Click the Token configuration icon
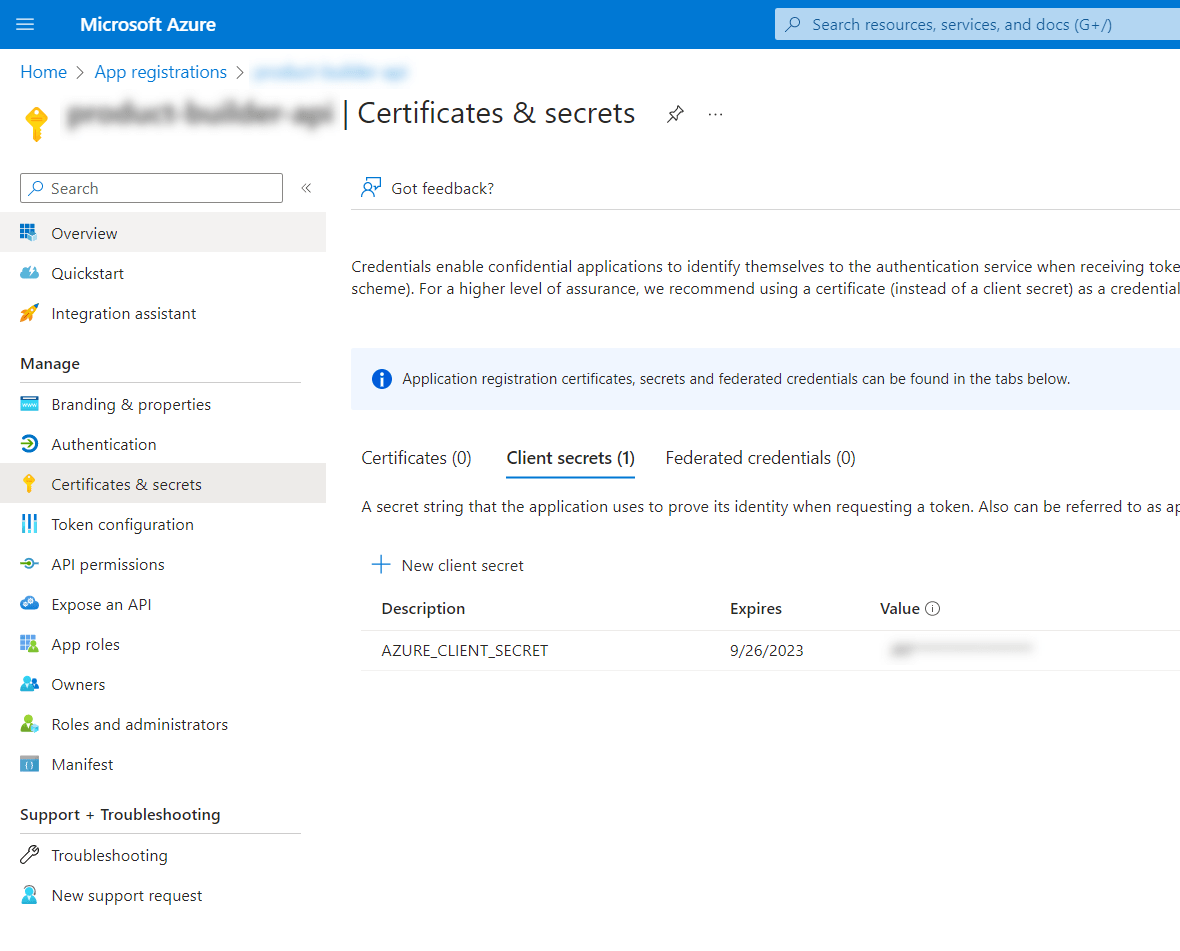 [x=30, y=524]
